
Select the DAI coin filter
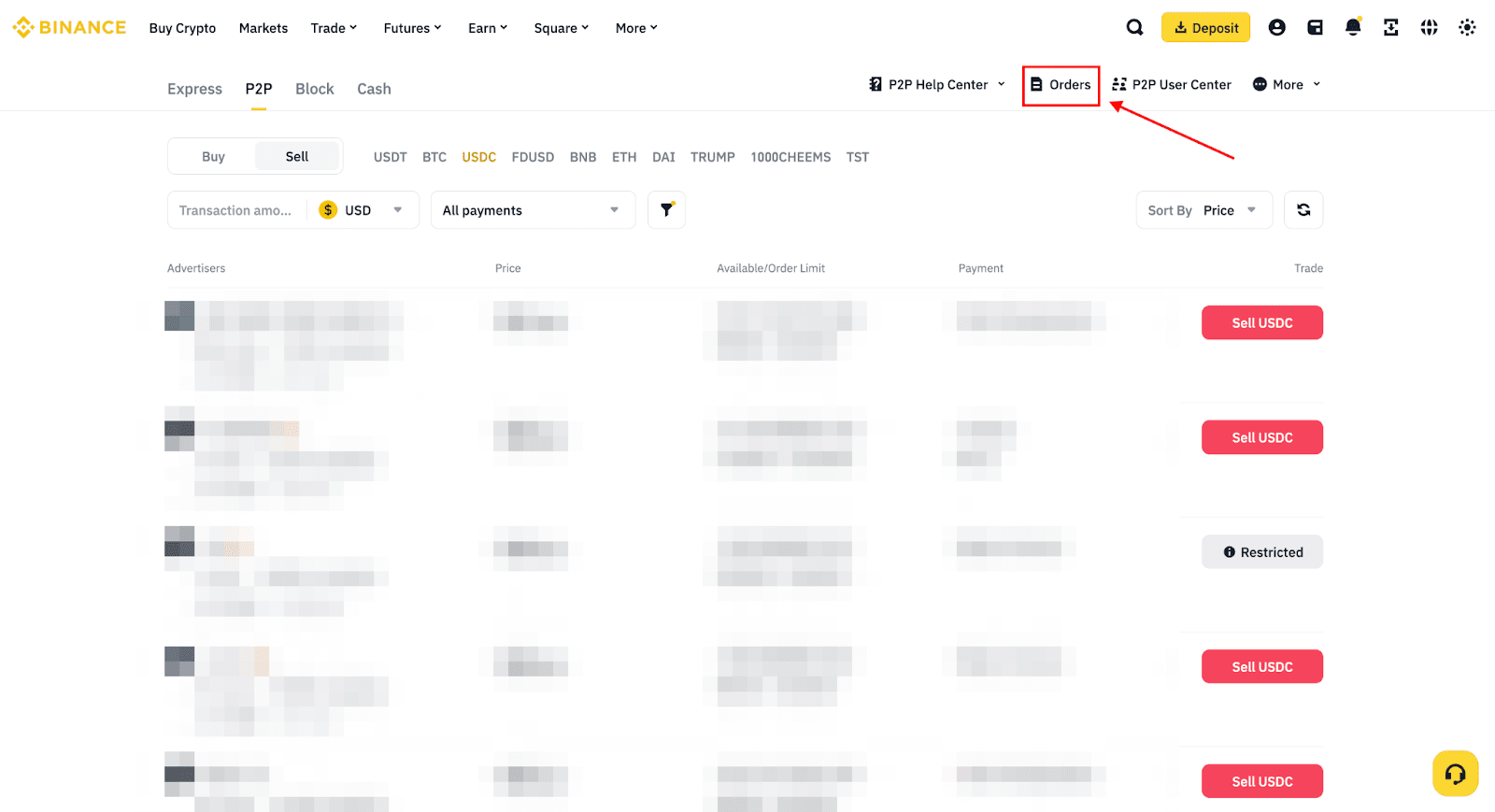[x=663, y=157]
